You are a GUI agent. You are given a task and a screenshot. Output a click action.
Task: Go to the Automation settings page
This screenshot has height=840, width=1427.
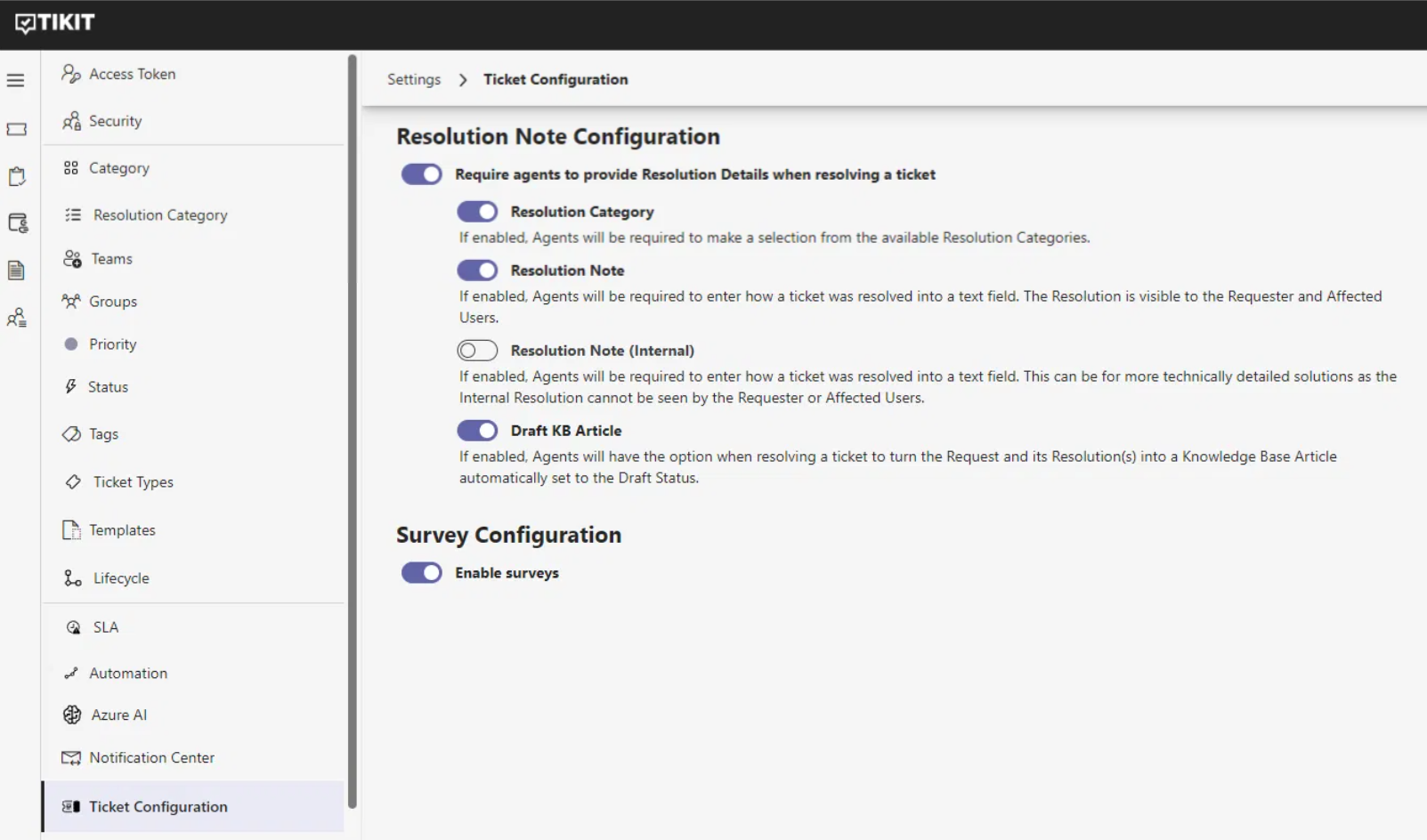pyautogui.click(x=127, y=673)
